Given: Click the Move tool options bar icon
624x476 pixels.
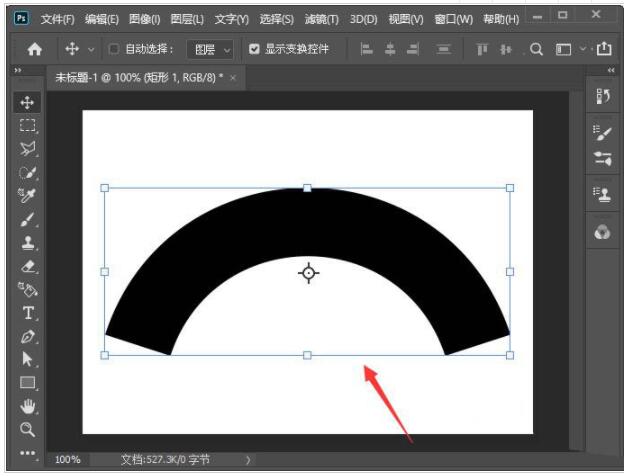Looking at the screenshot, I should [72, 49].
